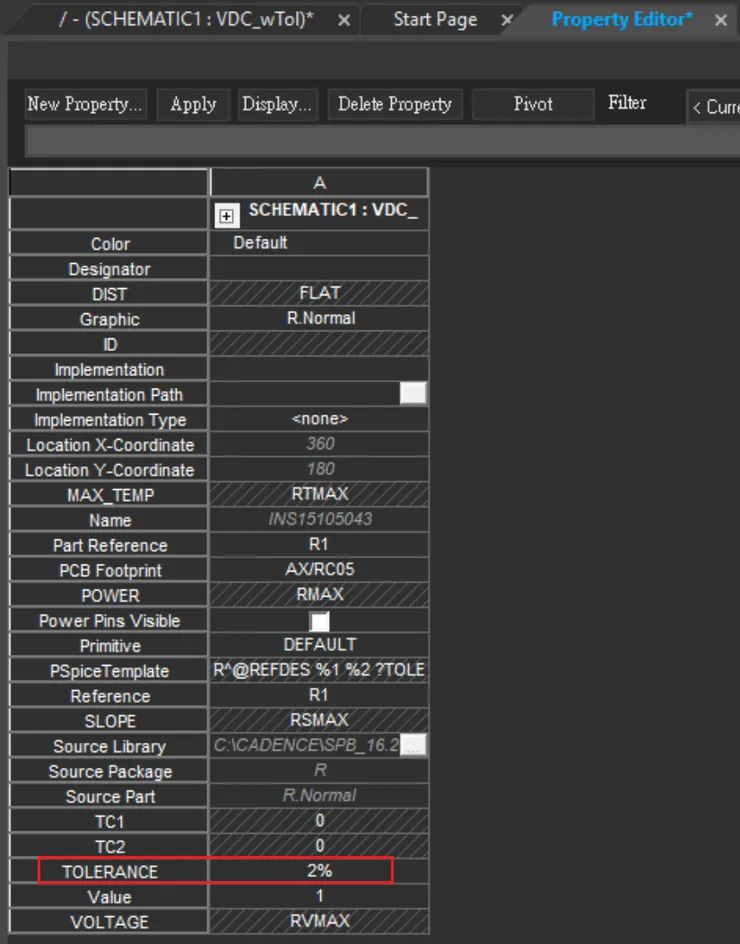Click the Implementation Path browse button
The image size is (740, 944).
pyautogui.click(x=413, y=394)
